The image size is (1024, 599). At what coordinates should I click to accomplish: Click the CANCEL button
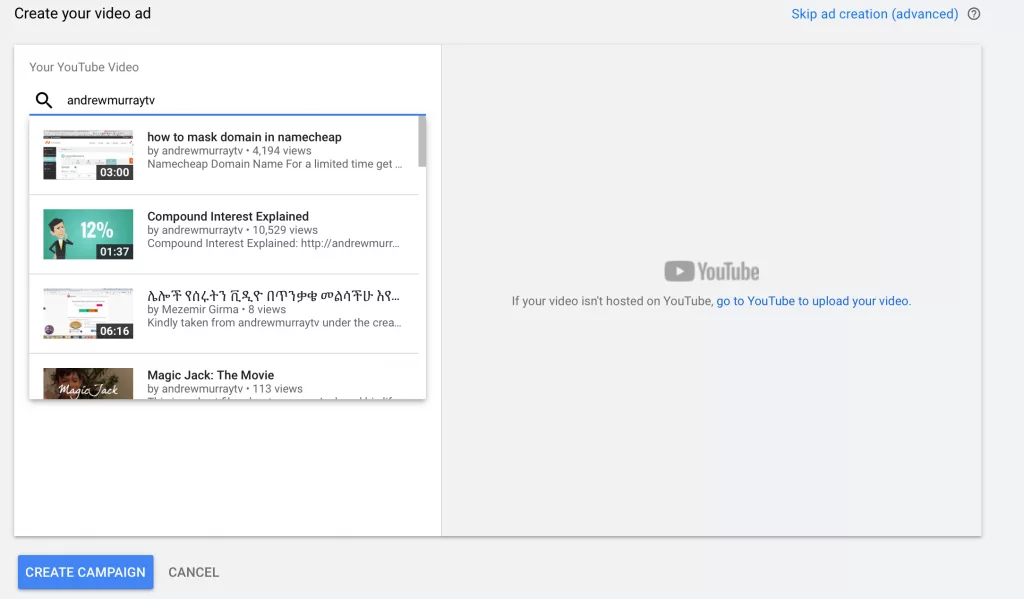tap(193, 572)
